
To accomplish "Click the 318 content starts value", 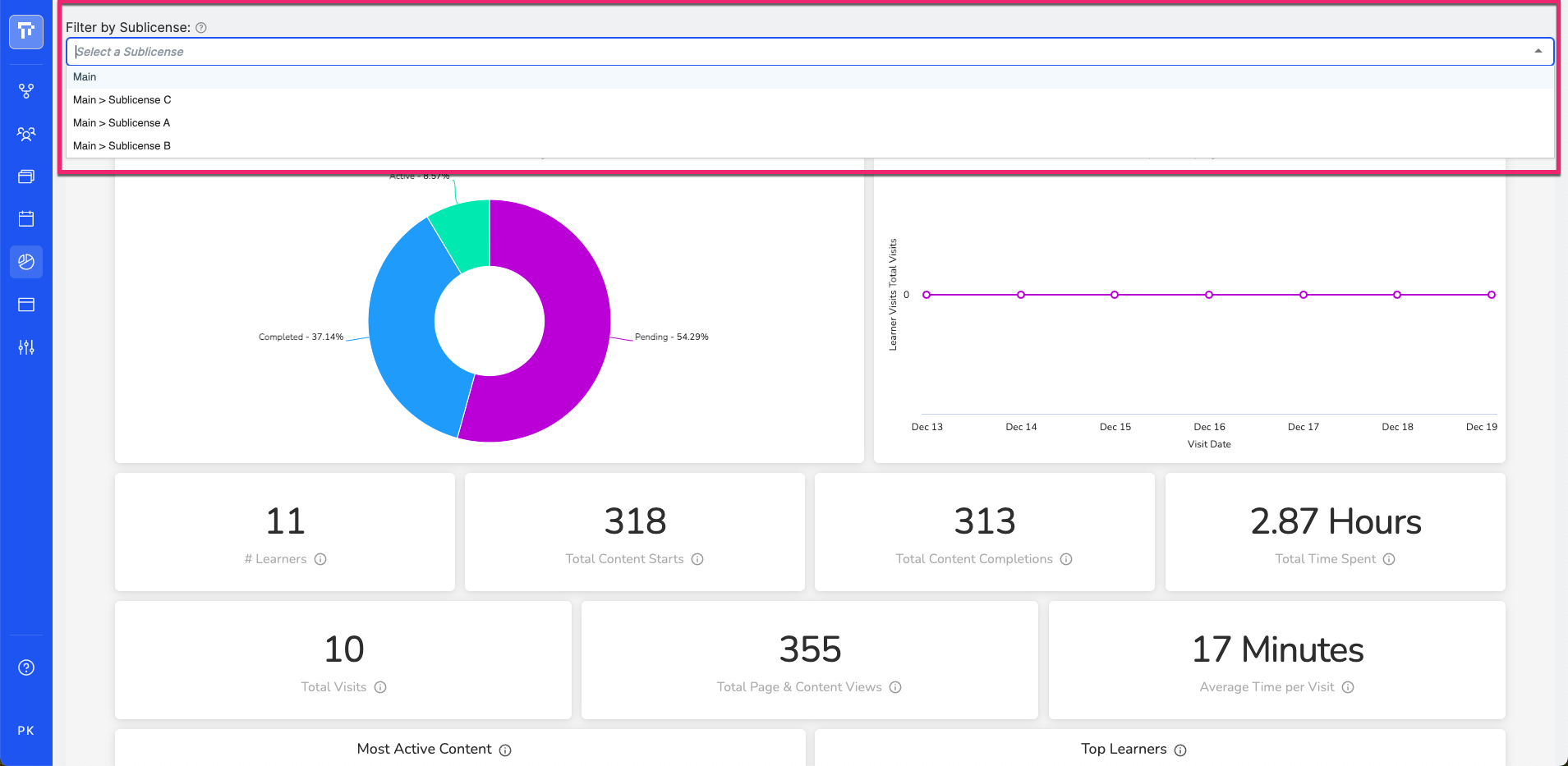I will (x=635, y=521).
